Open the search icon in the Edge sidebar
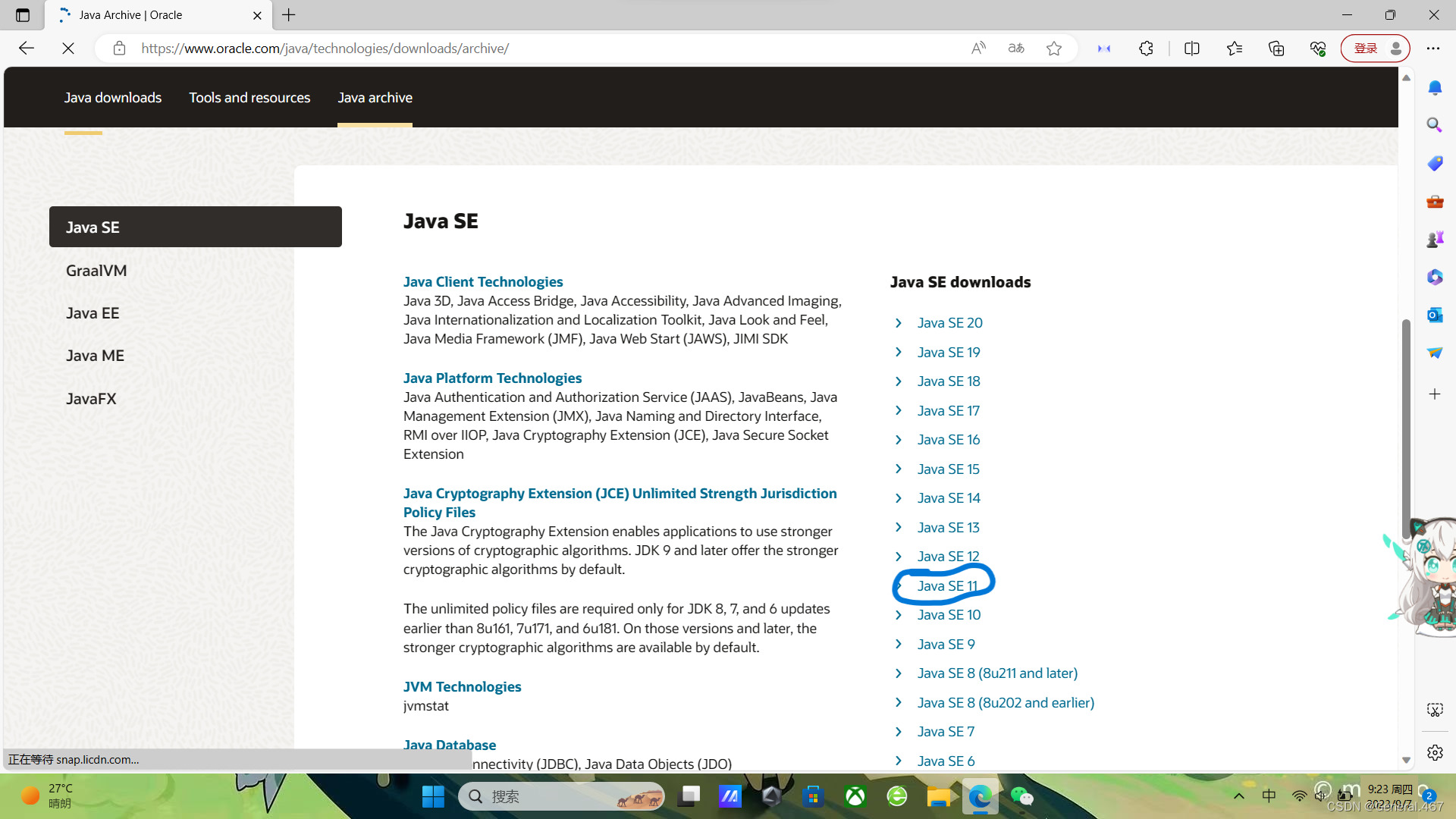1456x819 pixels. click(1435, 124)
